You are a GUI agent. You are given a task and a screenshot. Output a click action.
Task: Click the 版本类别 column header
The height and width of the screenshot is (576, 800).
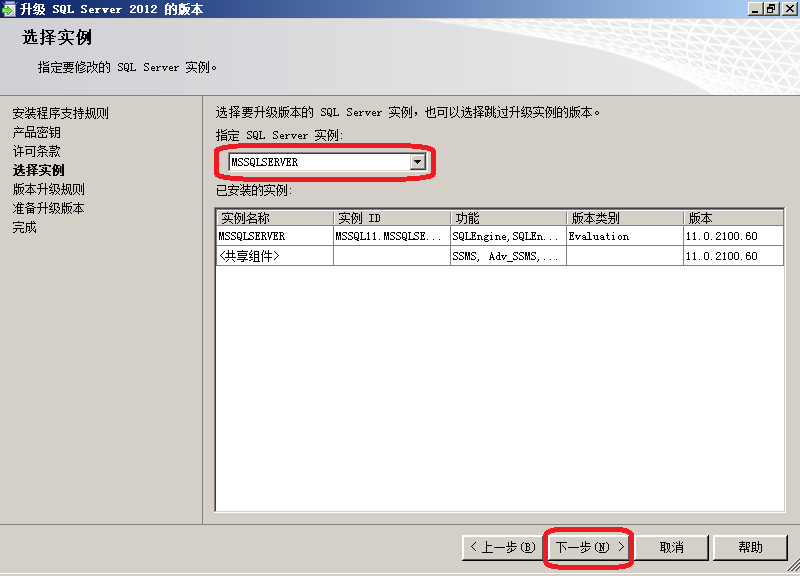pos(625,218)
